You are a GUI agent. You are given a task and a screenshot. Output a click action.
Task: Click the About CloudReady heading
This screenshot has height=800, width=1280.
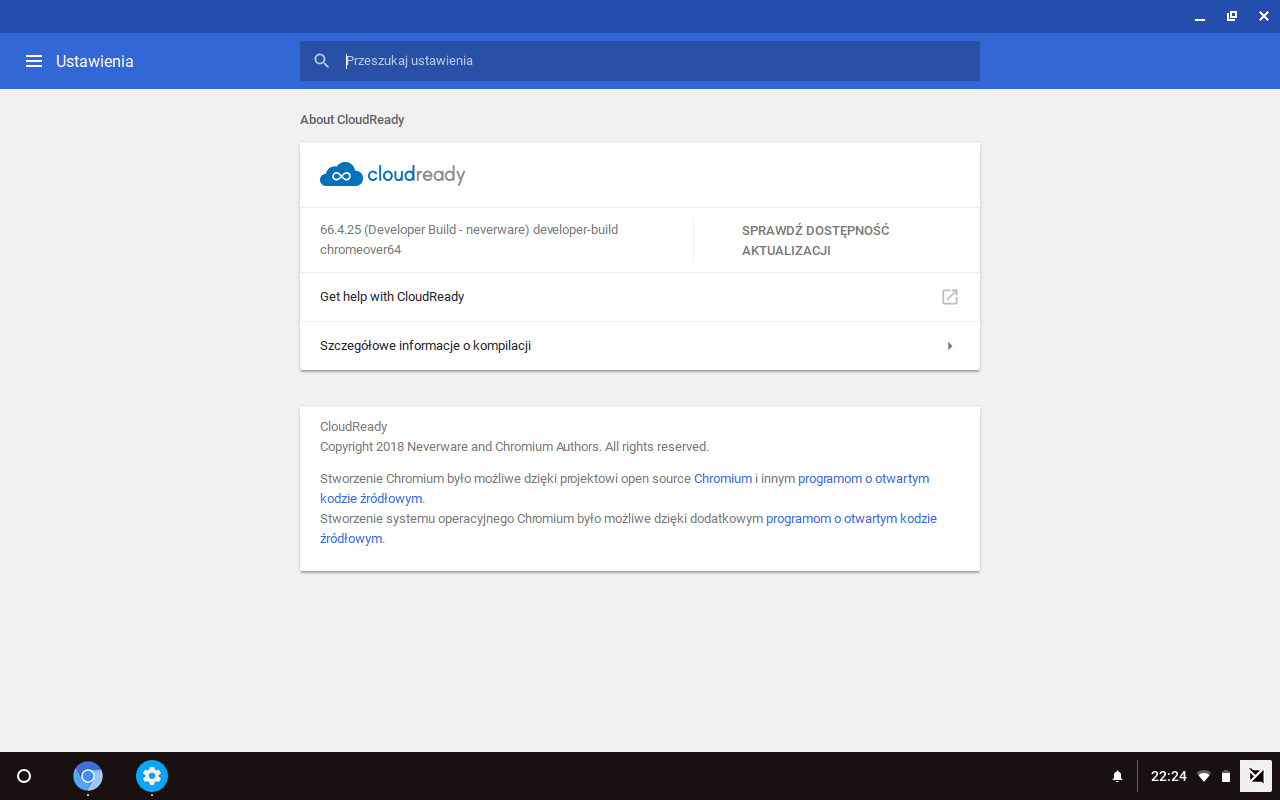(352, 120)
